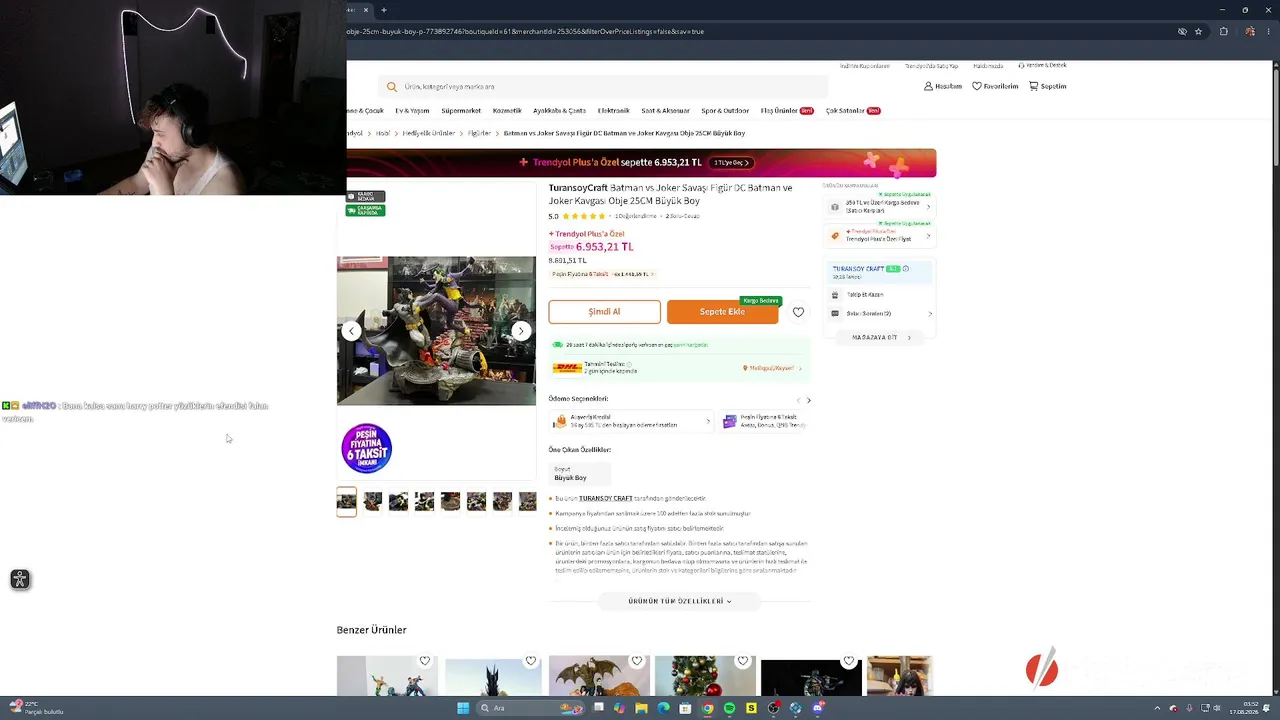The height and width of the screenshot is (720, 1280).
Task: Expand Trendyol Plus'a Özel Fiyat campaign row
Action: pos(879,236)
